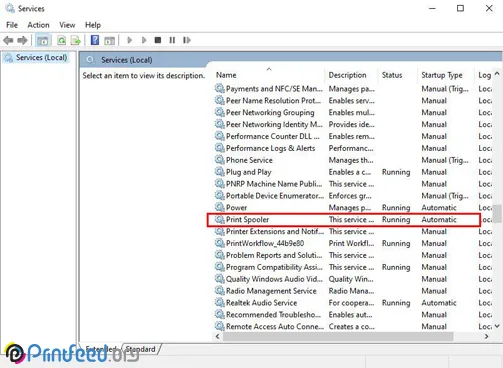This screenshot has height=368, width=503.
Task: Toggle the Show/Hide Console Tree icon
Action: [x=42, y=41]
